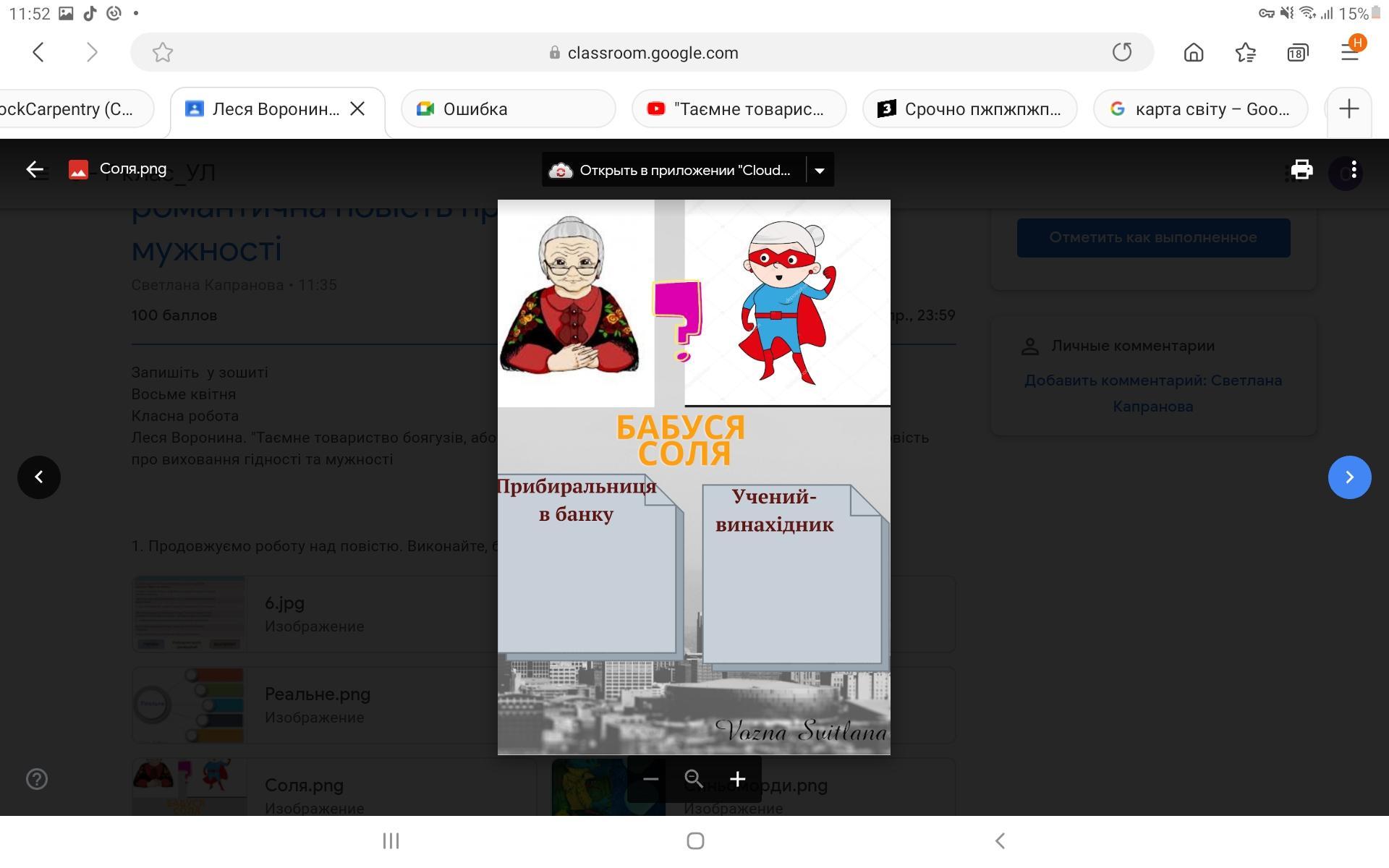
Task: Open browser home page
Action: 1194,52
